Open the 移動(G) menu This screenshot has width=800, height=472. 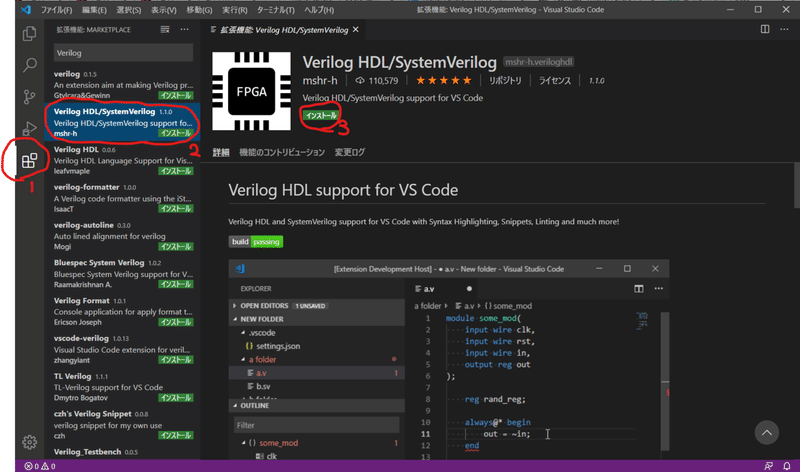(x=199, y=10)
